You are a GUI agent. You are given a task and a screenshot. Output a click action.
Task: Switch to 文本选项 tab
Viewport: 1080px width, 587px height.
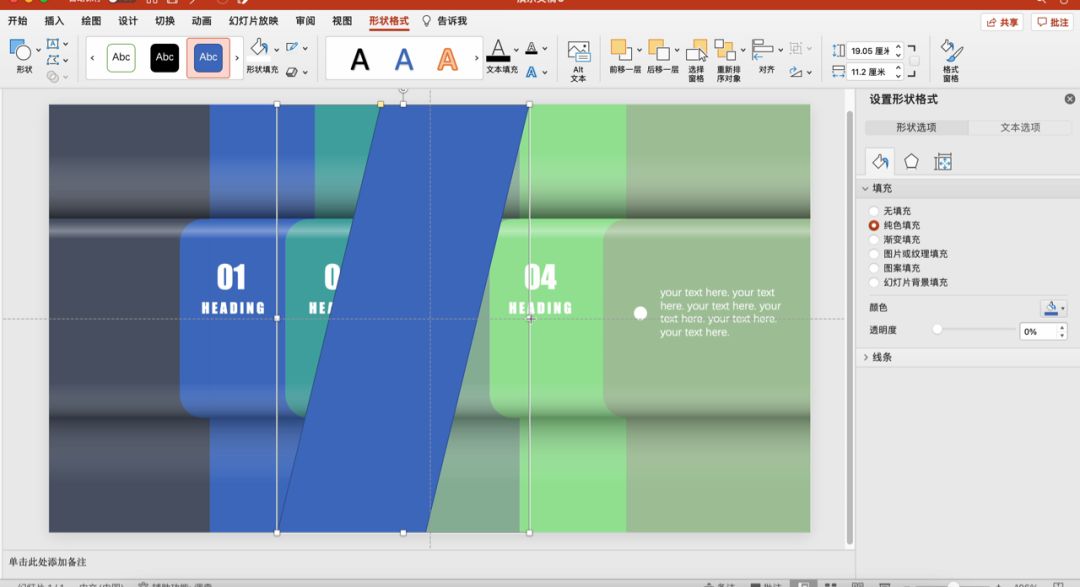1020,127
